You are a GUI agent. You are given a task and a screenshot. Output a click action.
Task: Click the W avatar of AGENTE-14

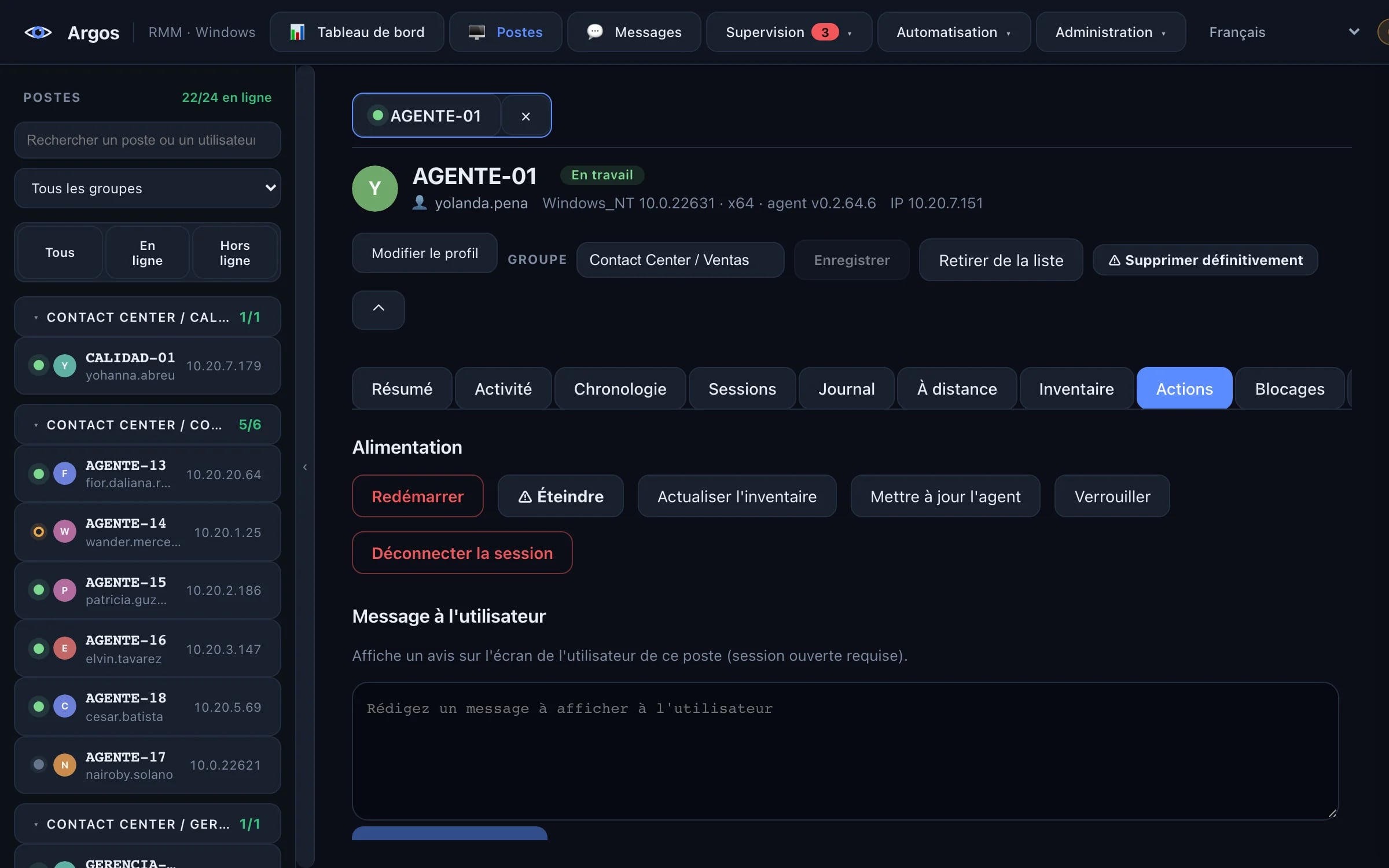click(x=65, y=531)
